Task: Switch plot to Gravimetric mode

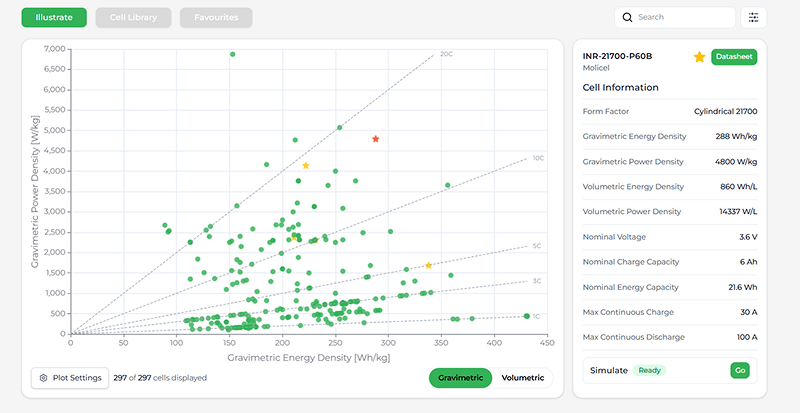Action: [x=461, y=377]
